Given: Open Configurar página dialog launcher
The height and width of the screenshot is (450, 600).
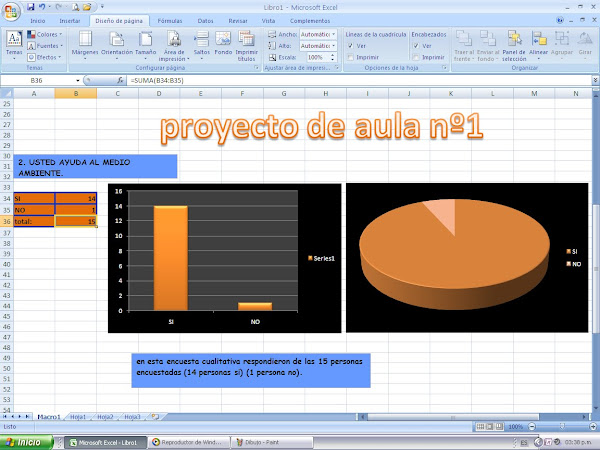Looking at the screenshot, I should click(256, 68).
